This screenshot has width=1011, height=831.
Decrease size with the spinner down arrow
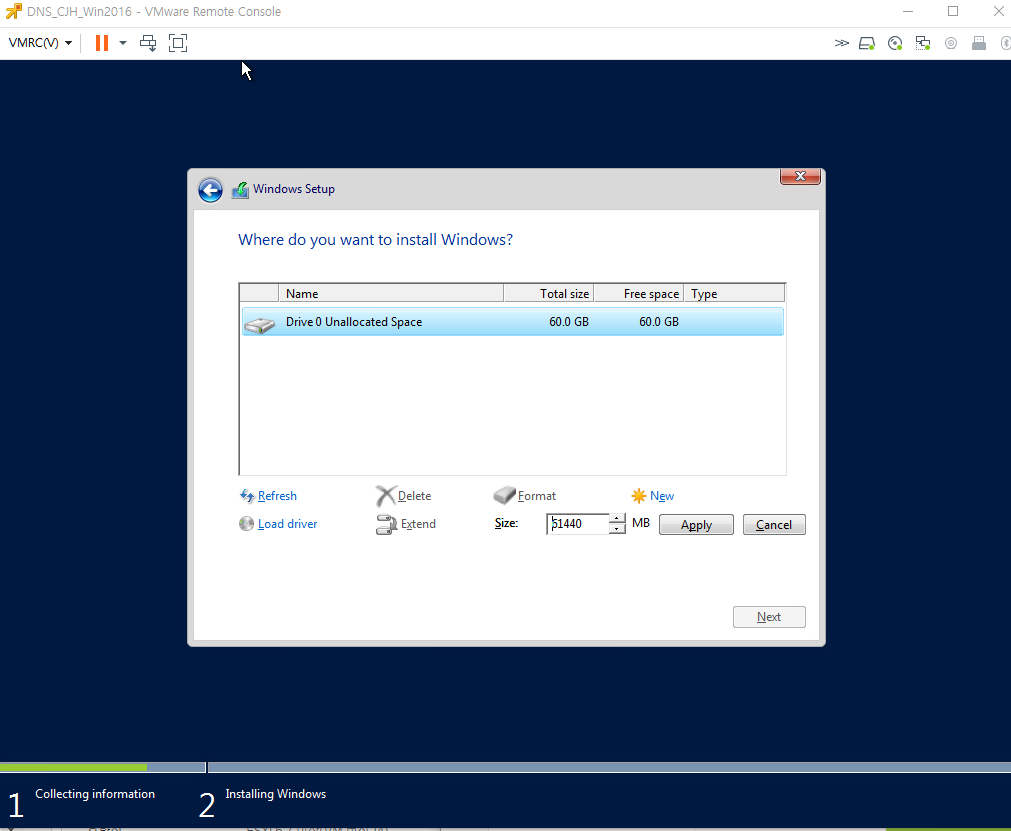(x=617, y=529)
